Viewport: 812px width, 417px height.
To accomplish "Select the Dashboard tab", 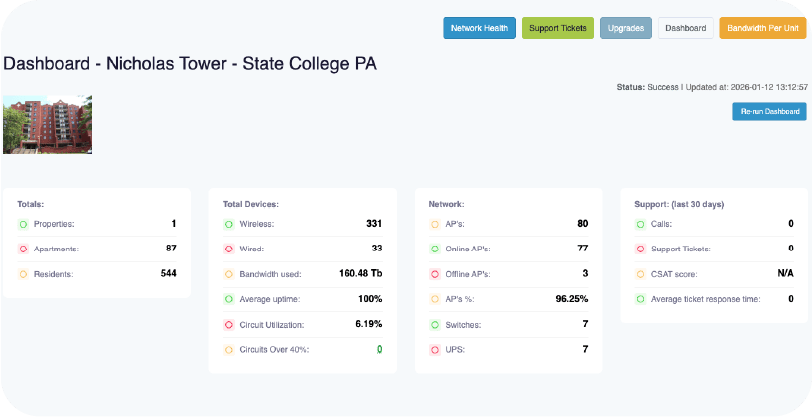I will [x=686, y=28].
